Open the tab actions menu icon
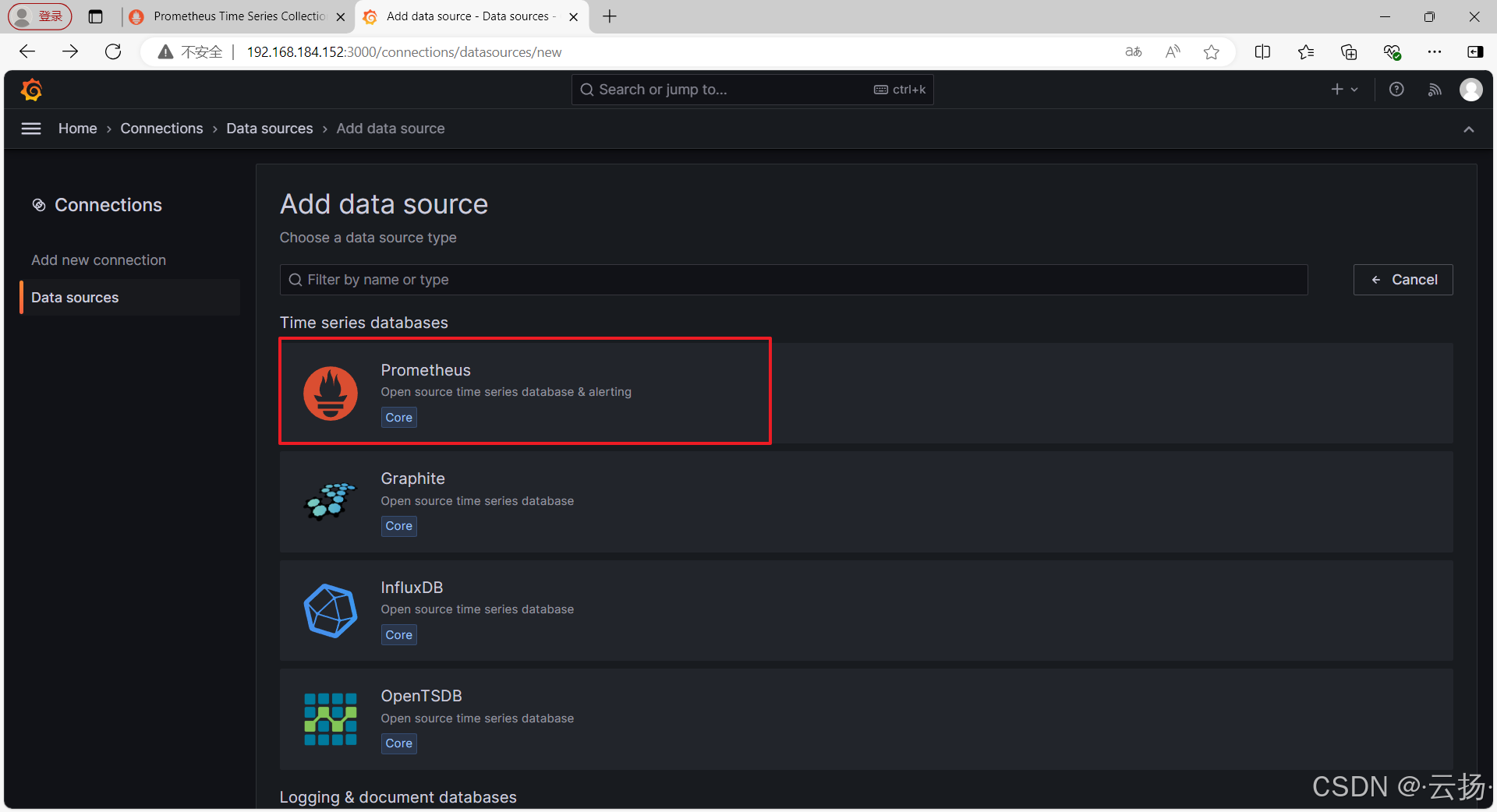 click(96, 16)
